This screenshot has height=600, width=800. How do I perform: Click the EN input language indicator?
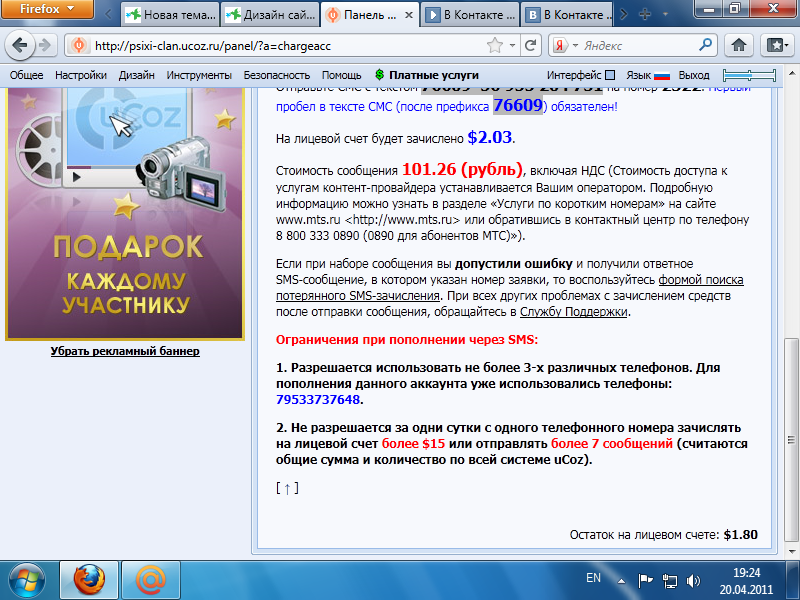593,578
